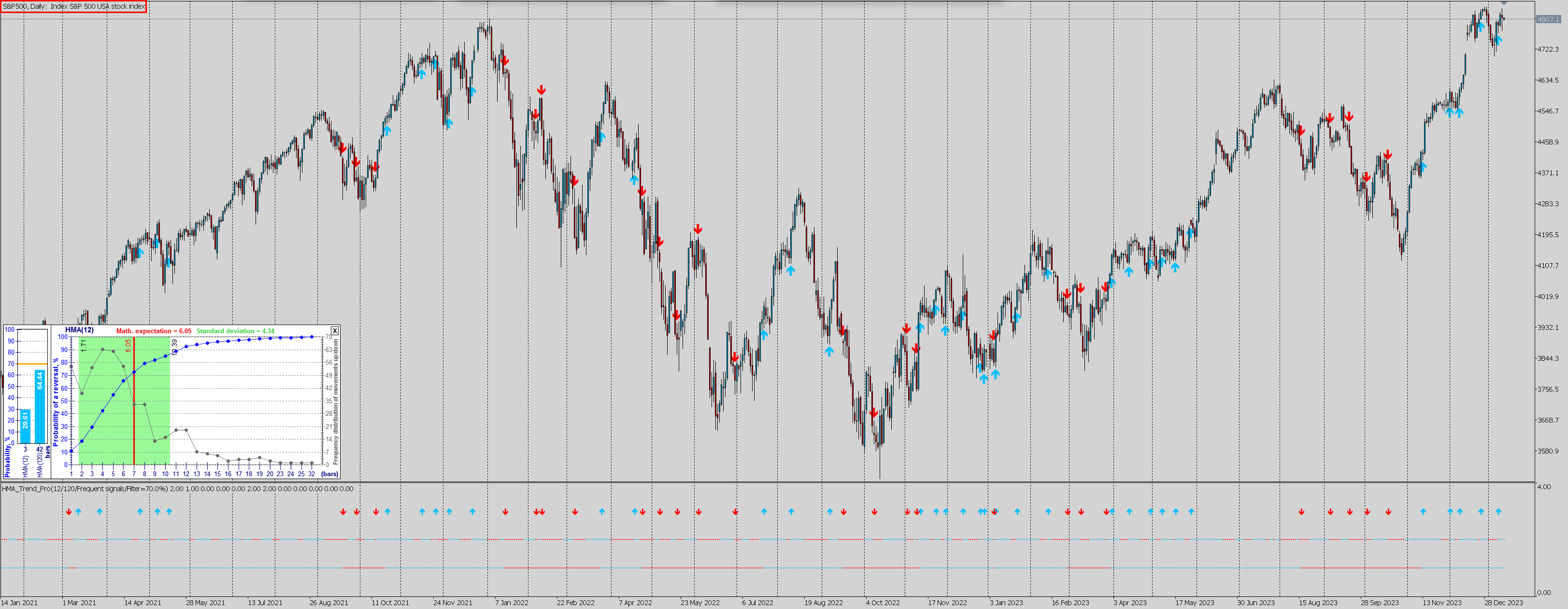Select the HMA(12) 29.61 probability bar
The height and width of the screenshot is (609, 1568).
coord(25,426)
